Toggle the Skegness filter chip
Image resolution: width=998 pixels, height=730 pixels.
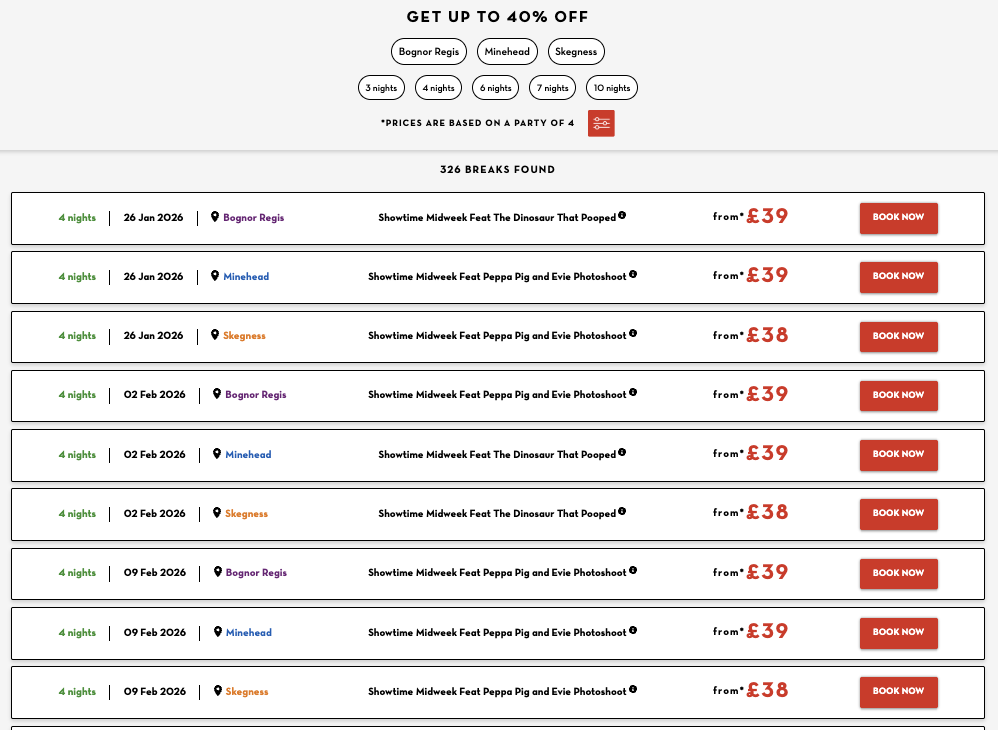tap(576, 52)
